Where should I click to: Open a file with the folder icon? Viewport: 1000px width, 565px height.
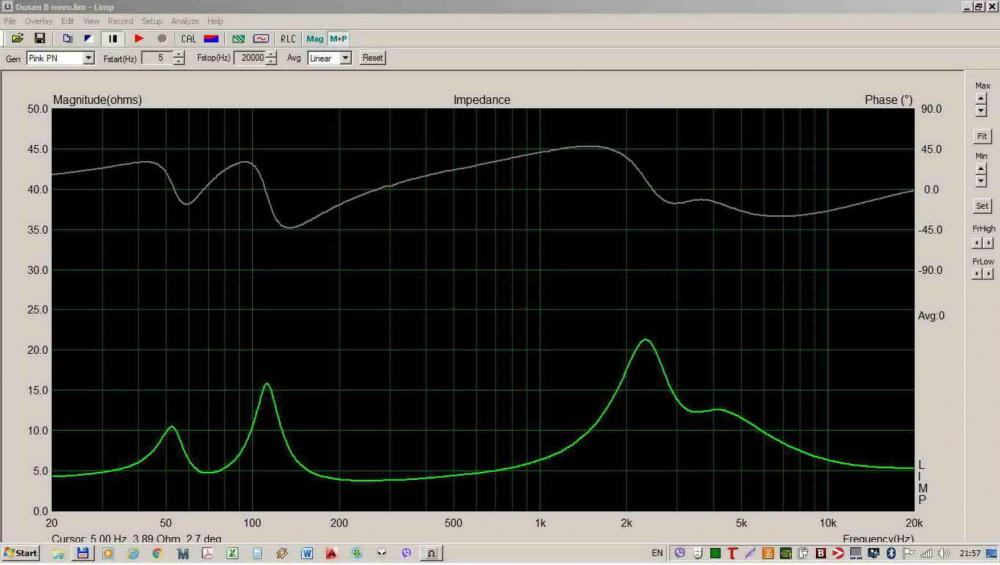pyautogui.click(x=17, y=39)
